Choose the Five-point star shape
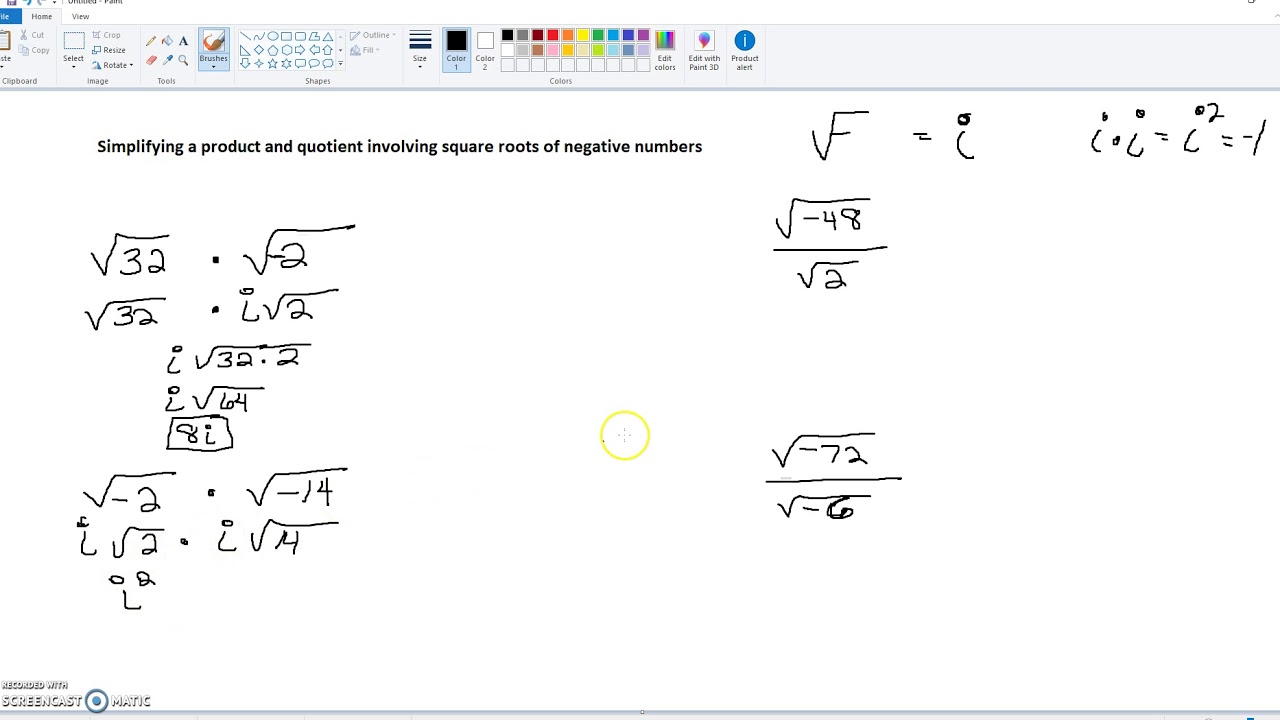Screen dimensions: 1280x720 pos(273,63)
